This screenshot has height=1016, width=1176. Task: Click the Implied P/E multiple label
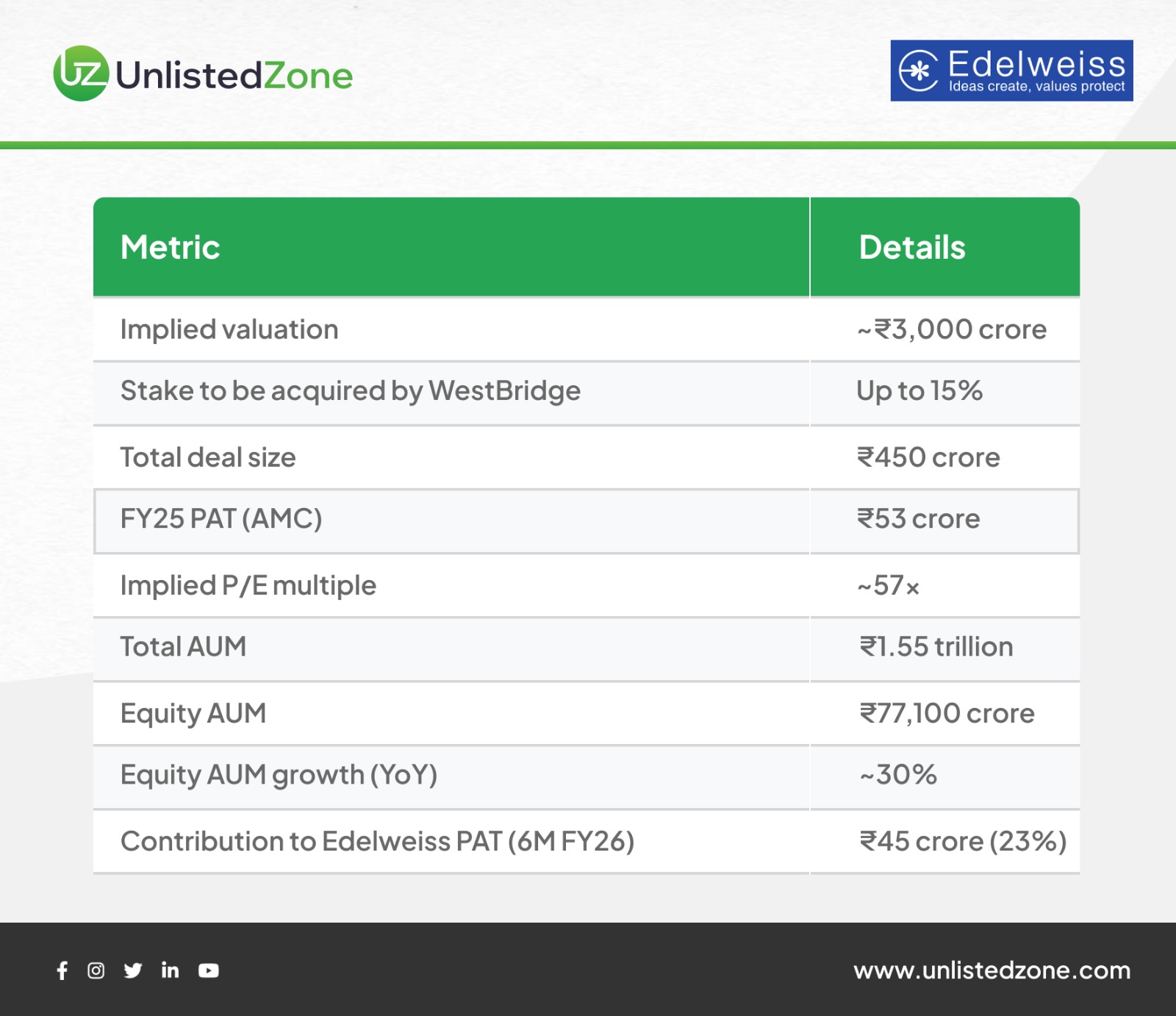coord(248,586)
